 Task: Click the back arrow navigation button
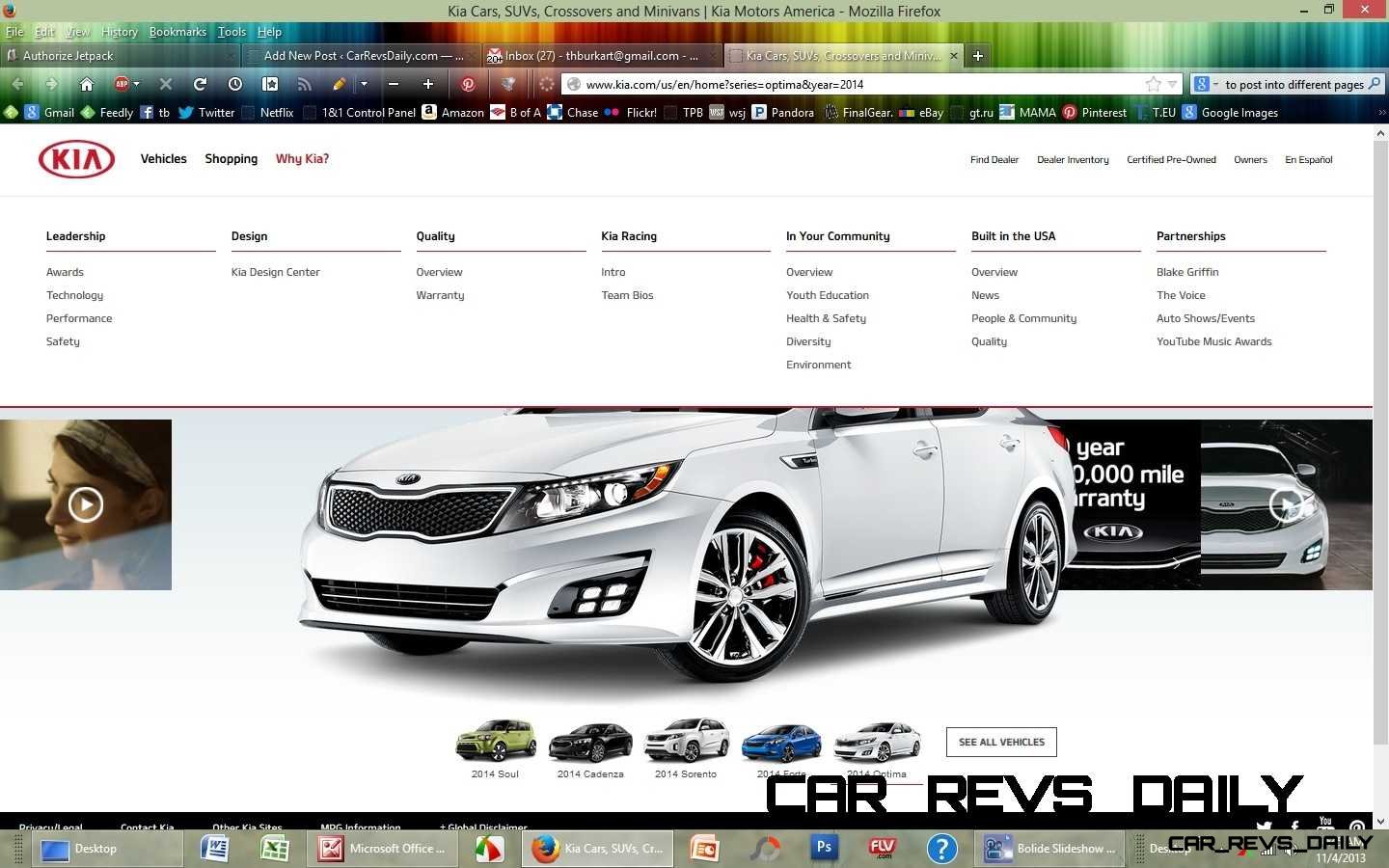(17, 84)
